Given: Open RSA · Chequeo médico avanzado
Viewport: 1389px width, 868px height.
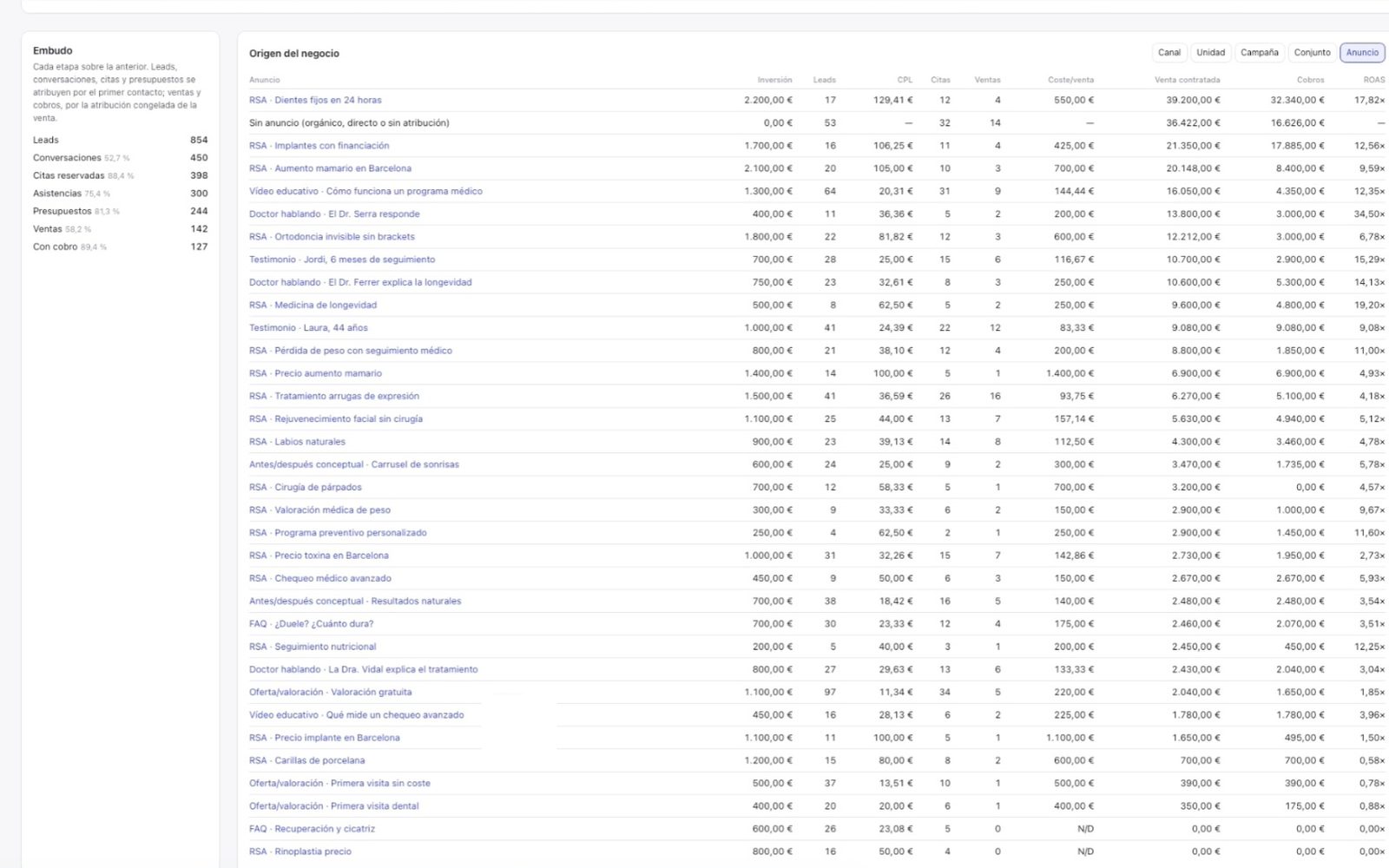Looking at the screenshot, I should click(x=320, y=578).
